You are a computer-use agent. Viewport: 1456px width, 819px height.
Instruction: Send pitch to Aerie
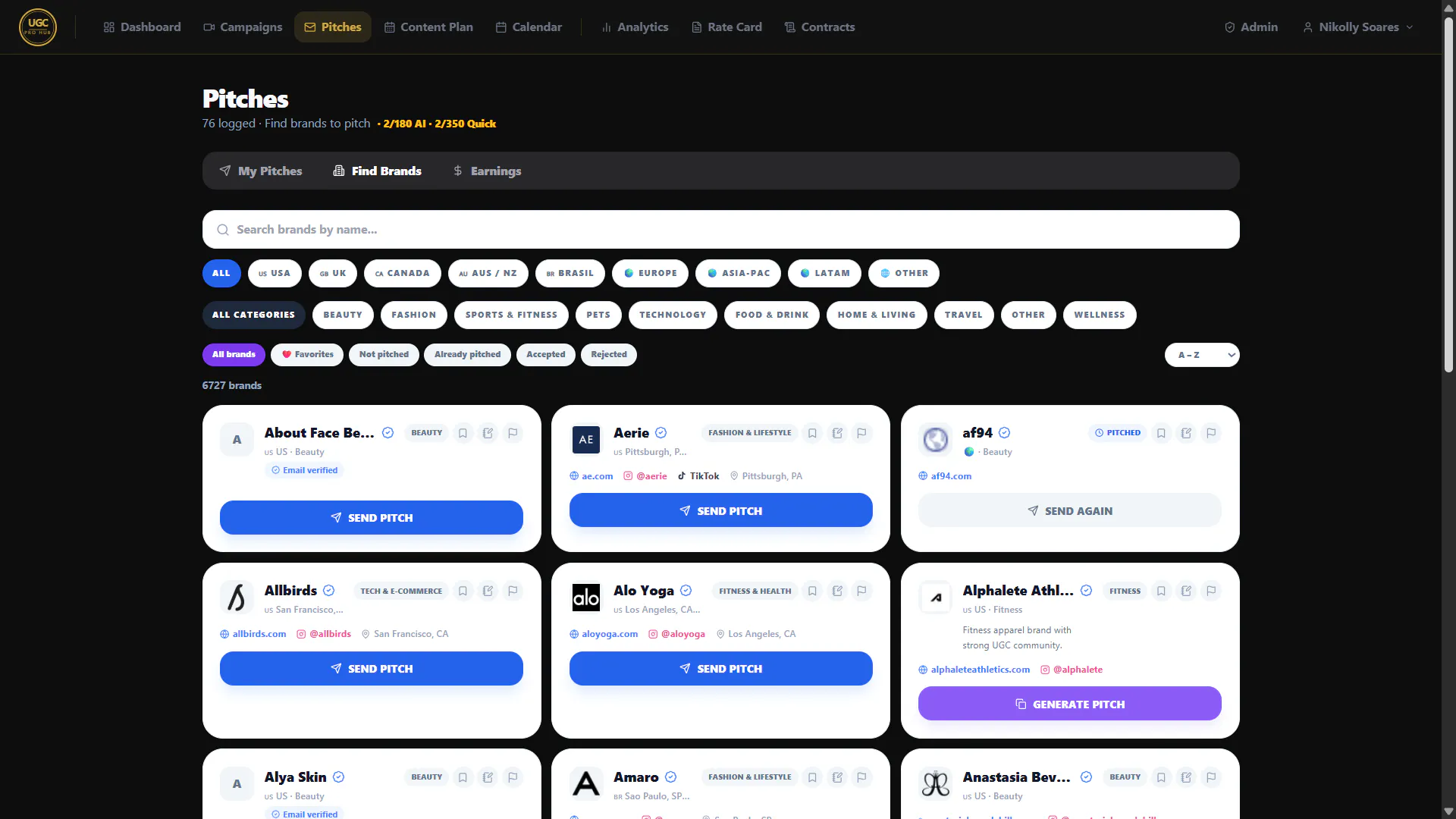coord(721,510)
